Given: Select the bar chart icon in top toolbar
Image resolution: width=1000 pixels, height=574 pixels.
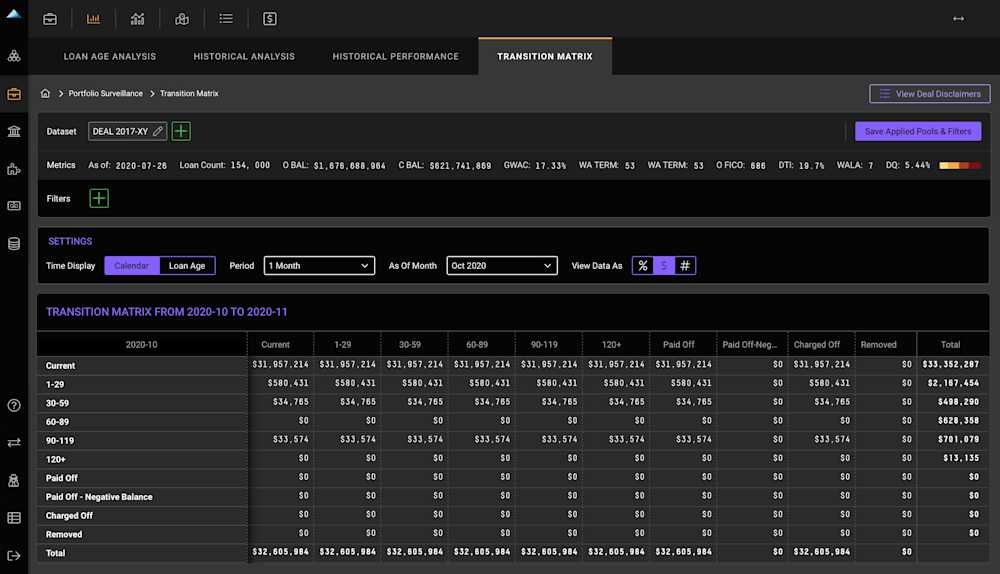Looking at the screenshot, I should tap(93, 19).
